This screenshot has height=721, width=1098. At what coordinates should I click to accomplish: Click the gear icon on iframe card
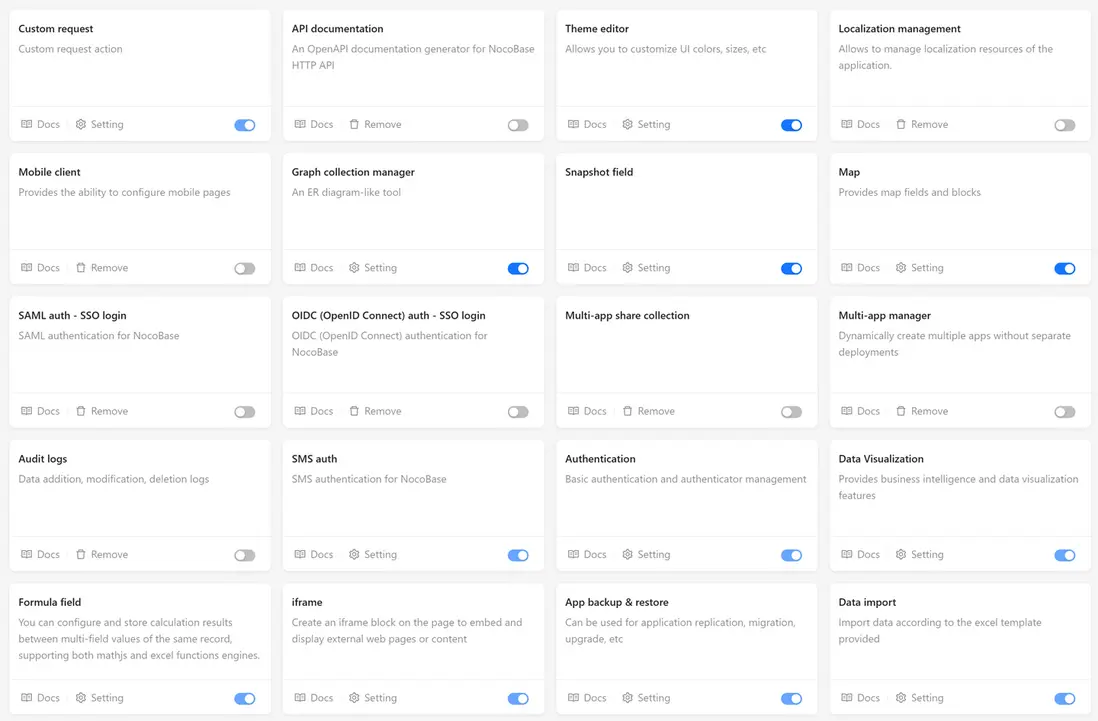click(x=354, y=698)
